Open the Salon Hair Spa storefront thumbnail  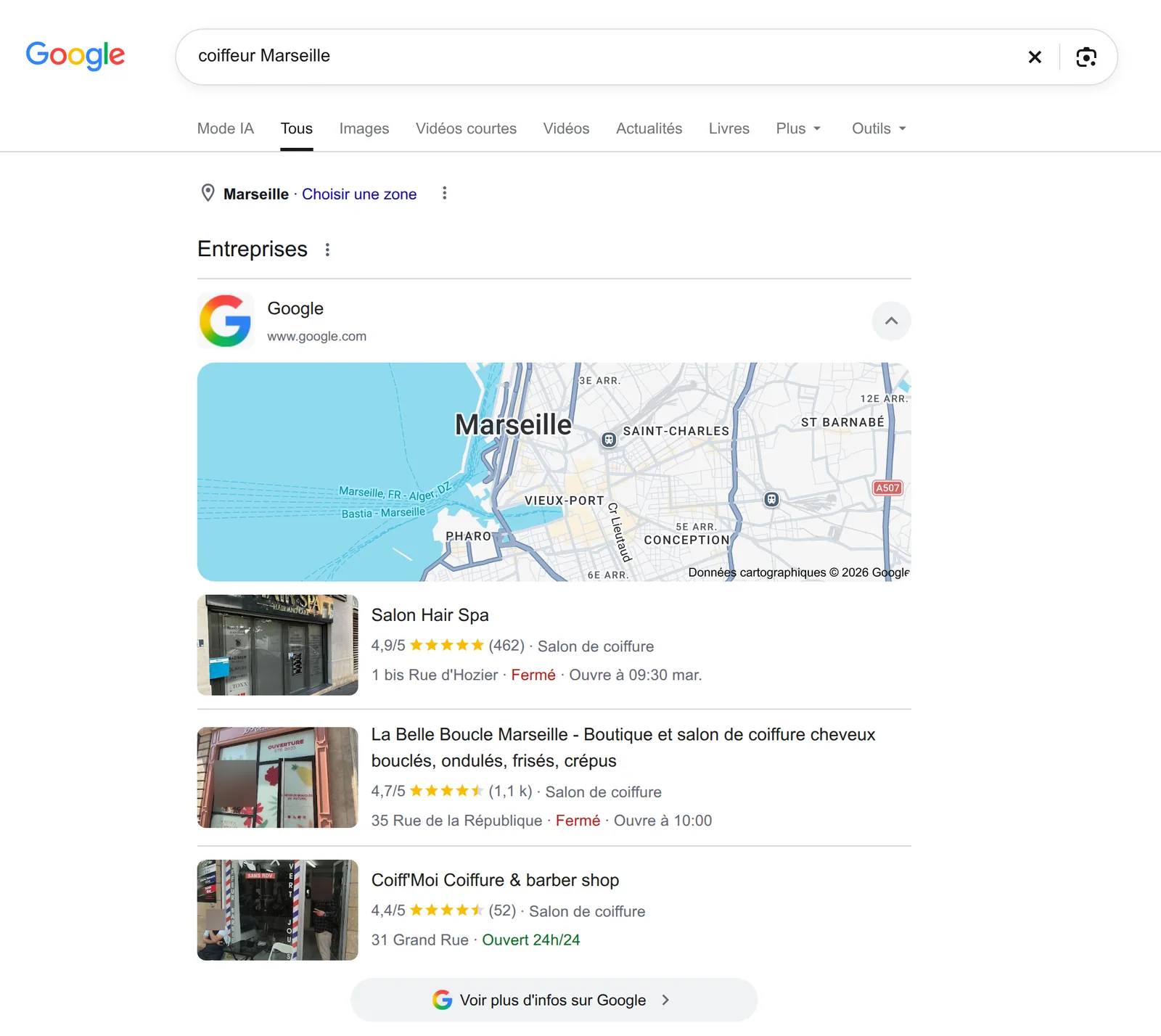pos(277,645)
